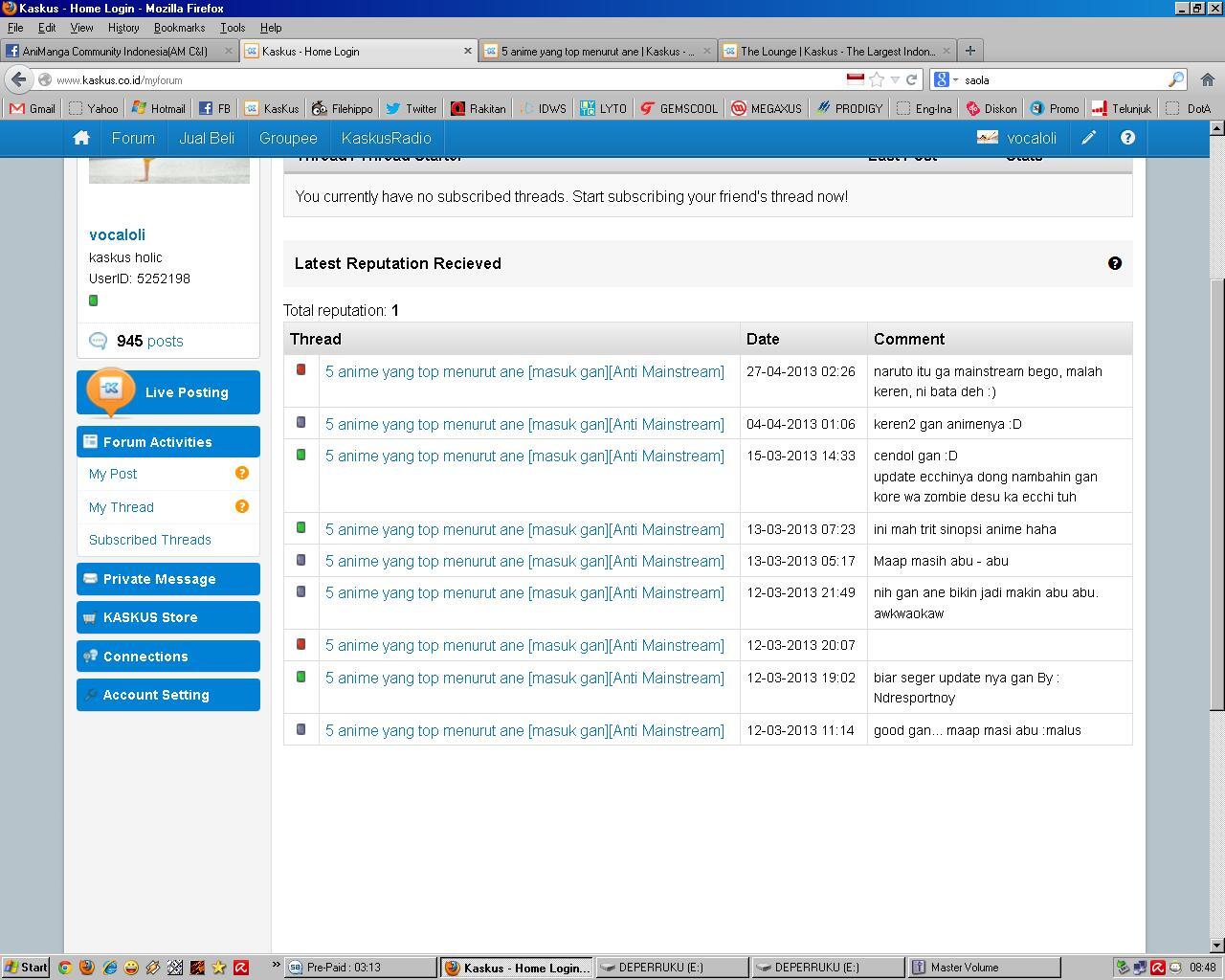This screenshot has height=980, width=1225.
Task: Click Forum in Kaskus navbar
Action: 133,138
